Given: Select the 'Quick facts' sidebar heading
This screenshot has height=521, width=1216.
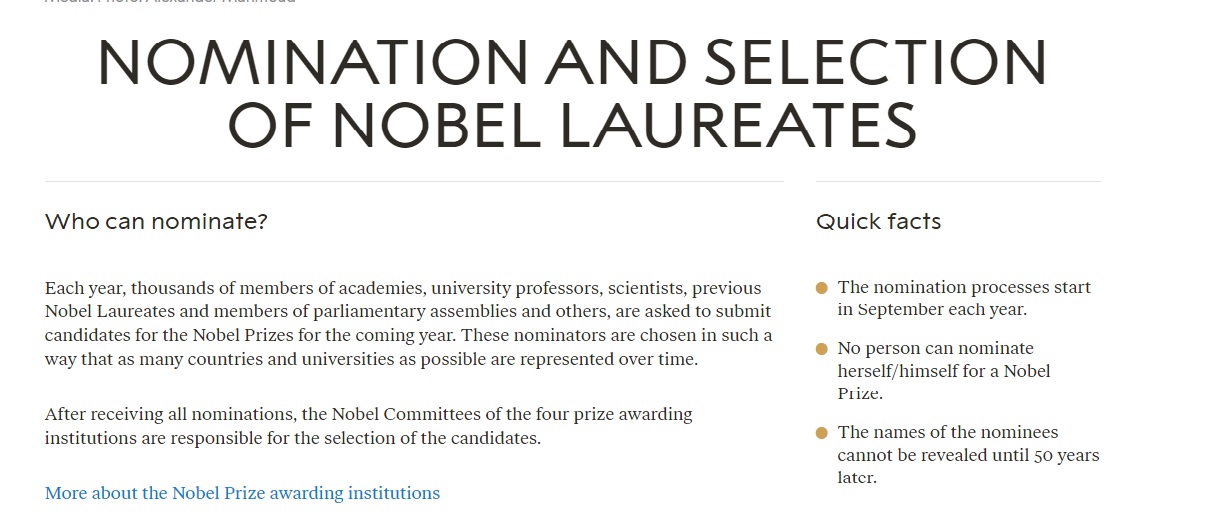Looking at the screenshot, I should tap(878, 221).
